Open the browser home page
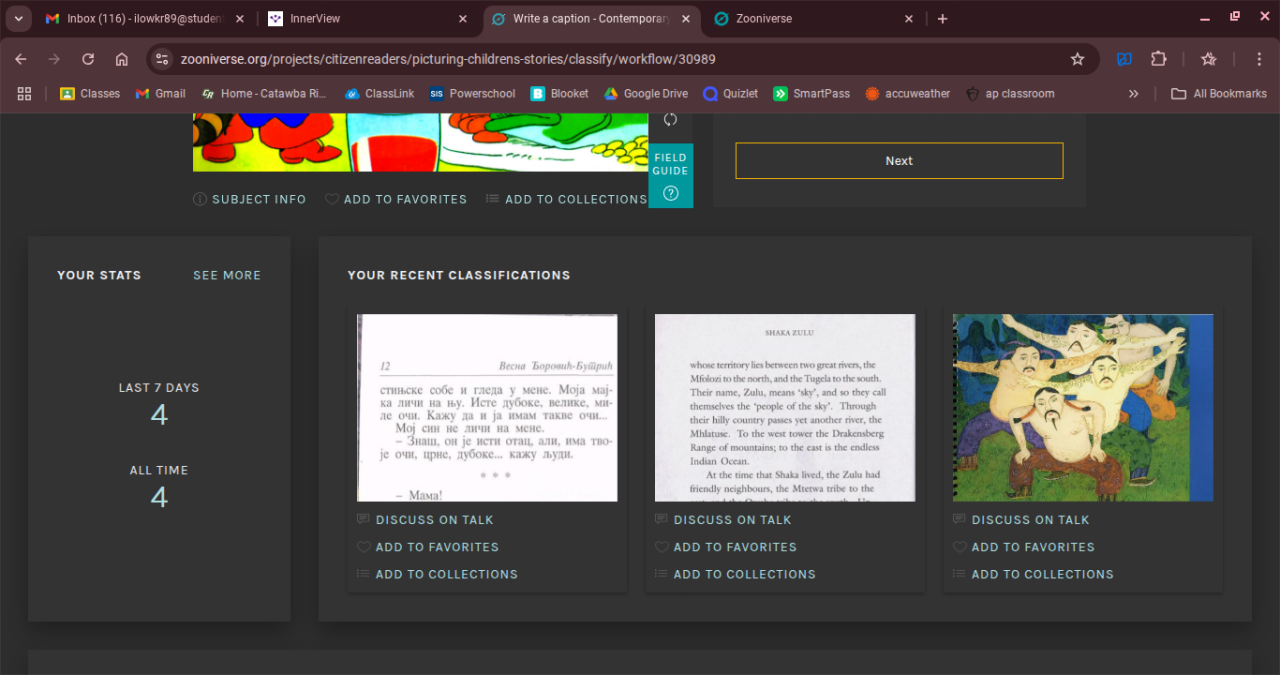Viewport: 1280px width, 675px height. click(x=121, y=59)
